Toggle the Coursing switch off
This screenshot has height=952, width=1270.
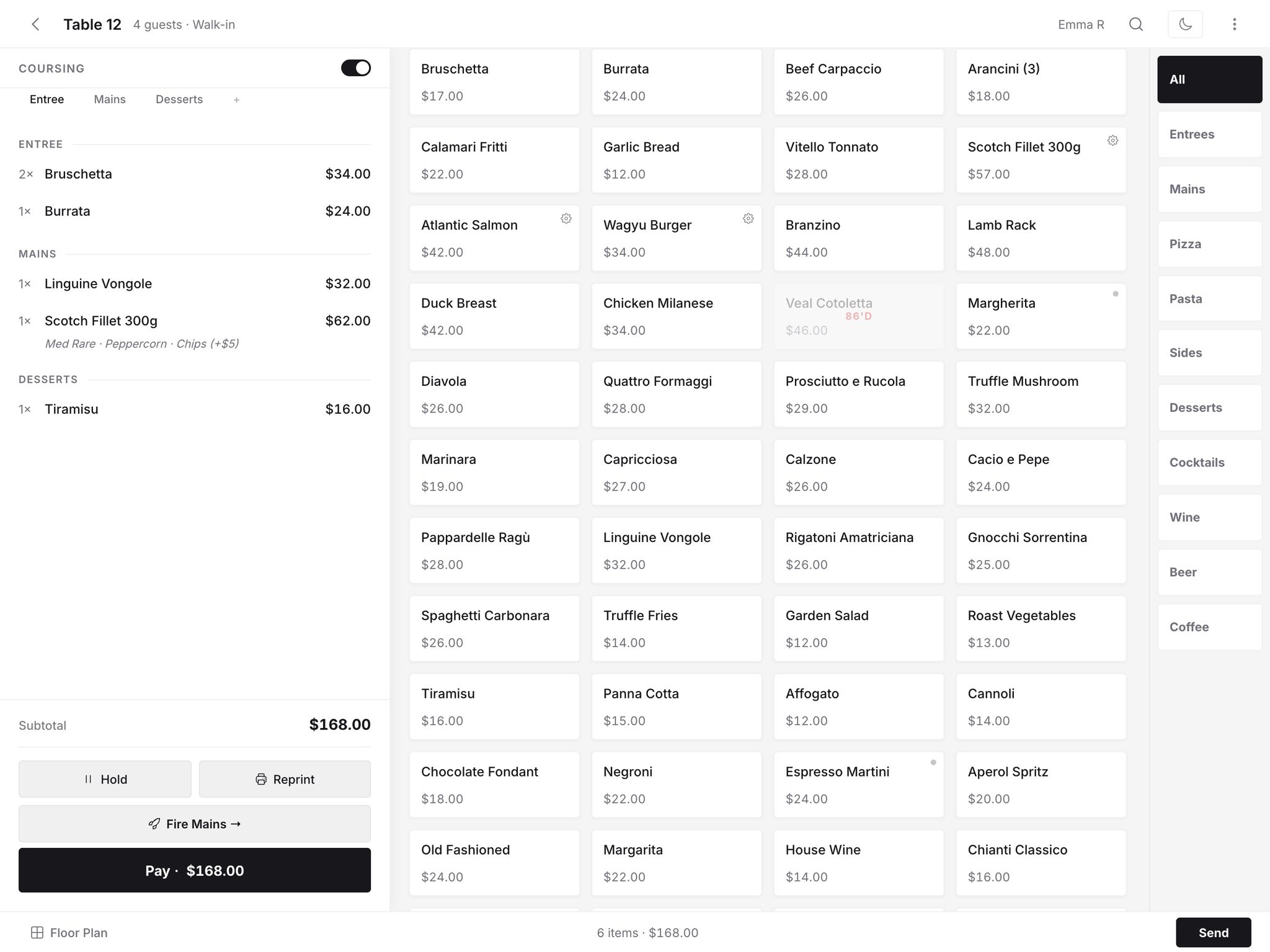356,68
